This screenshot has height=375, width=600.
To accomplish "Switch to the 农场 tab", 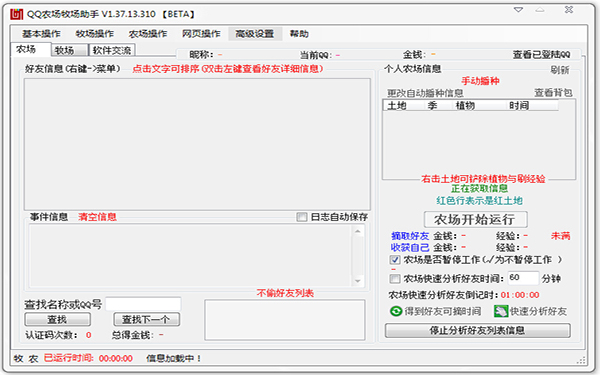I will click(x=31, y=49).
